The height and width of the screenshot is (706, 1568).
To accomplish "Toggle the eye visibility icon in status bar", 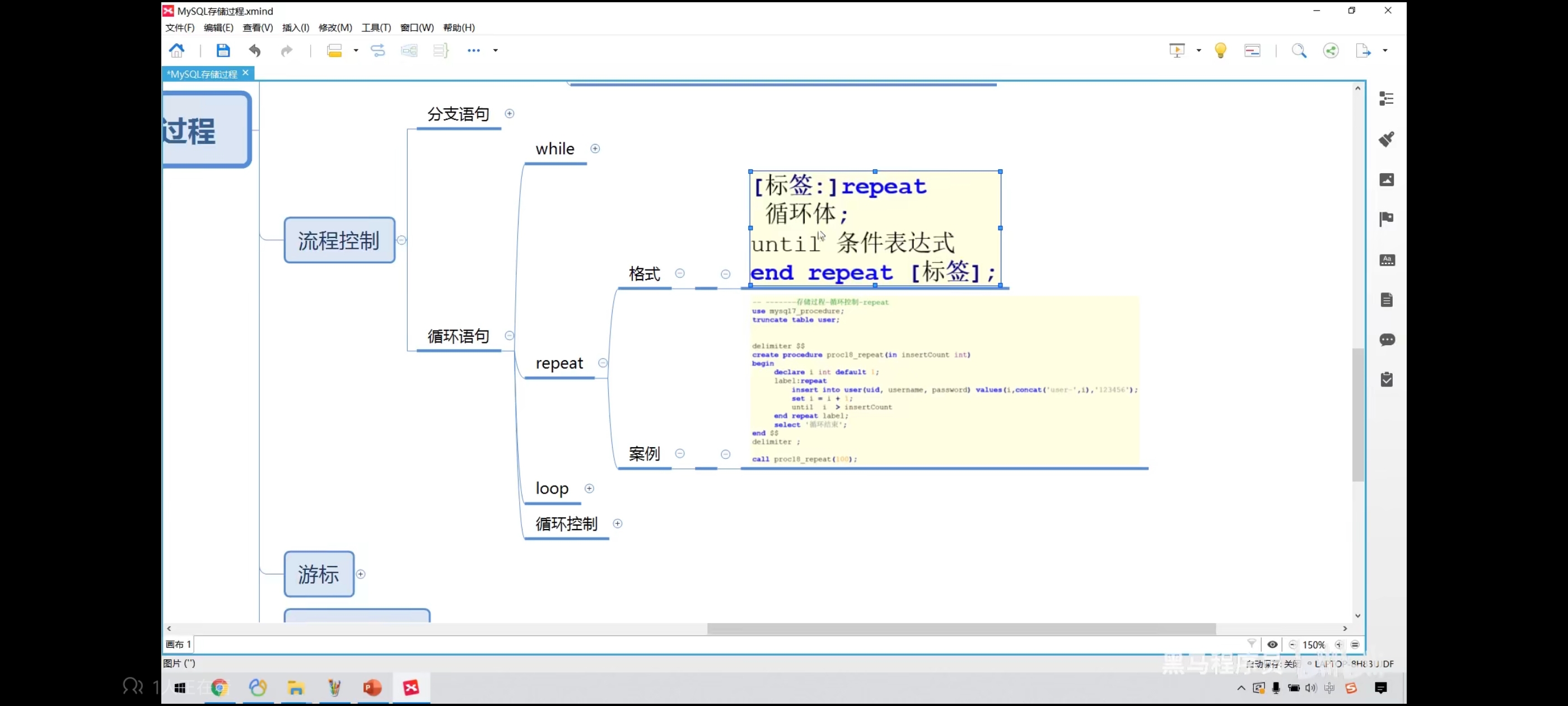I will click(x=1272, y=644).
